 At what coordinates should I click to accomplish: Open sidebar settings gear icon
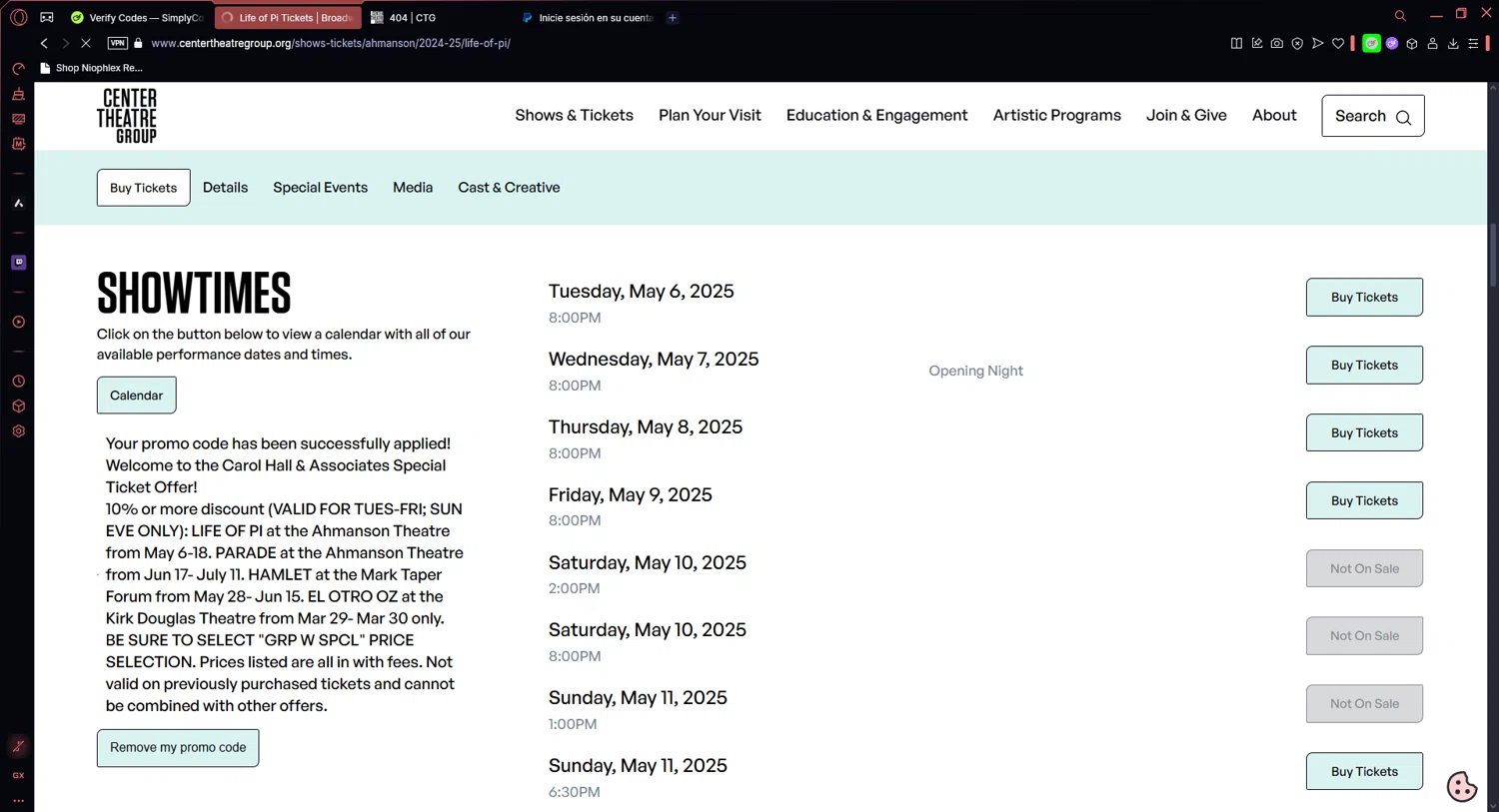pyautogui.click(x=18, y=431)
